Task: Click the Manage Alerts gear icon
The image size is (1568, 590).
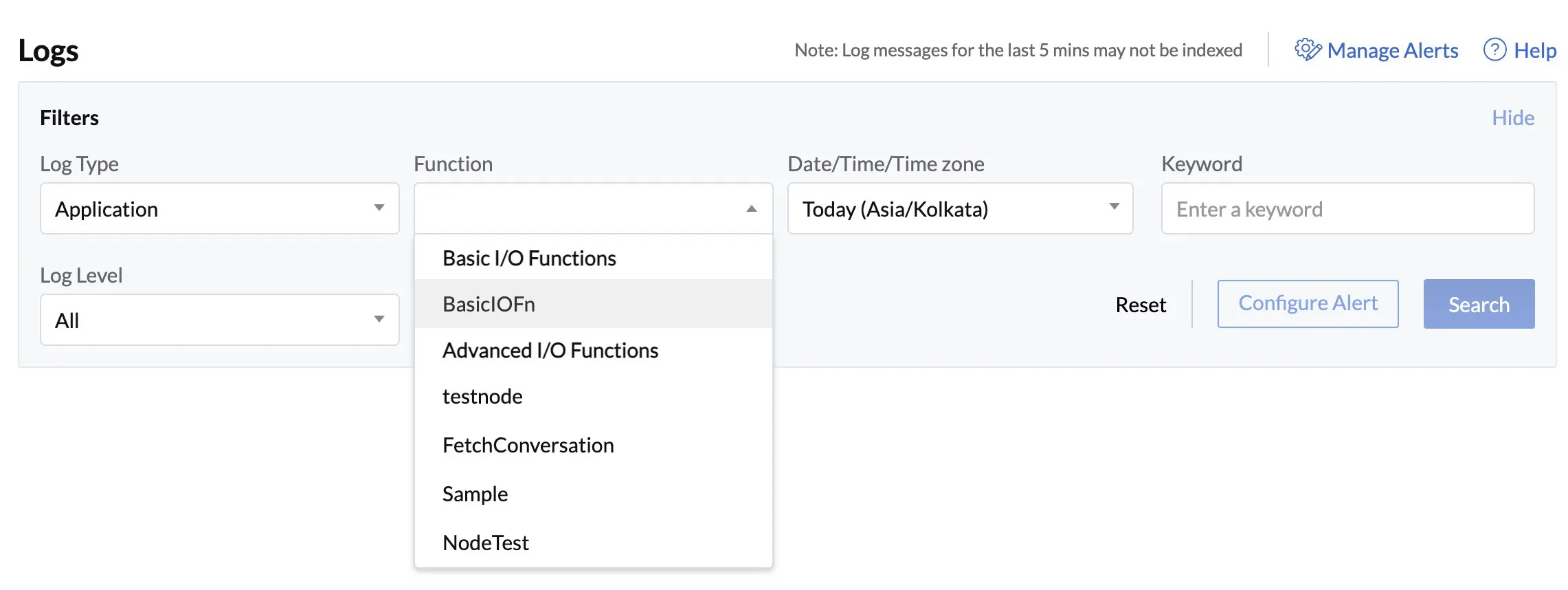Action: tap(1308, 50)
